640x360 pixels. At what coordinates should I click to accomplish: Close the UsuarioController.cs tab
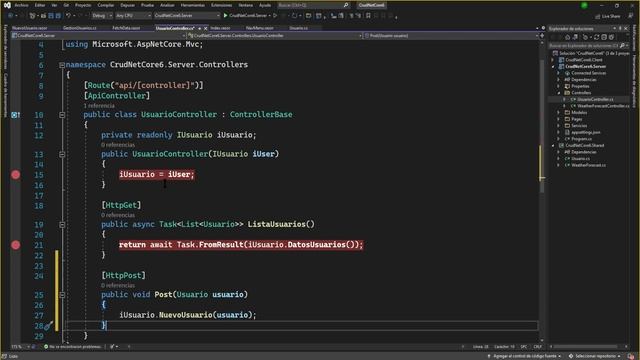pyautogui.click(x=205, y=29)
